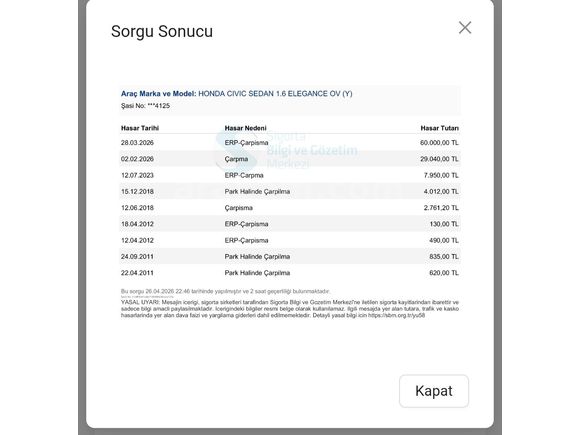The height and width of the screenshot is (435, 580).
Task: Click the Şasi No ***4125 text
Action: (145, 106)
